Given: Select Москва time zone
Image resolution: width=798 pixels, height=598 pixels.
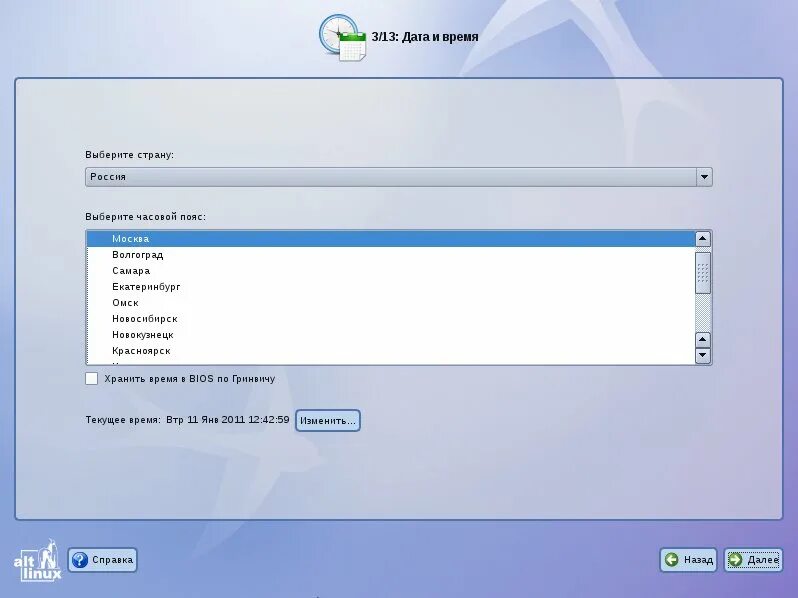Looking at the screenshot, I should [x=391, y=239].
